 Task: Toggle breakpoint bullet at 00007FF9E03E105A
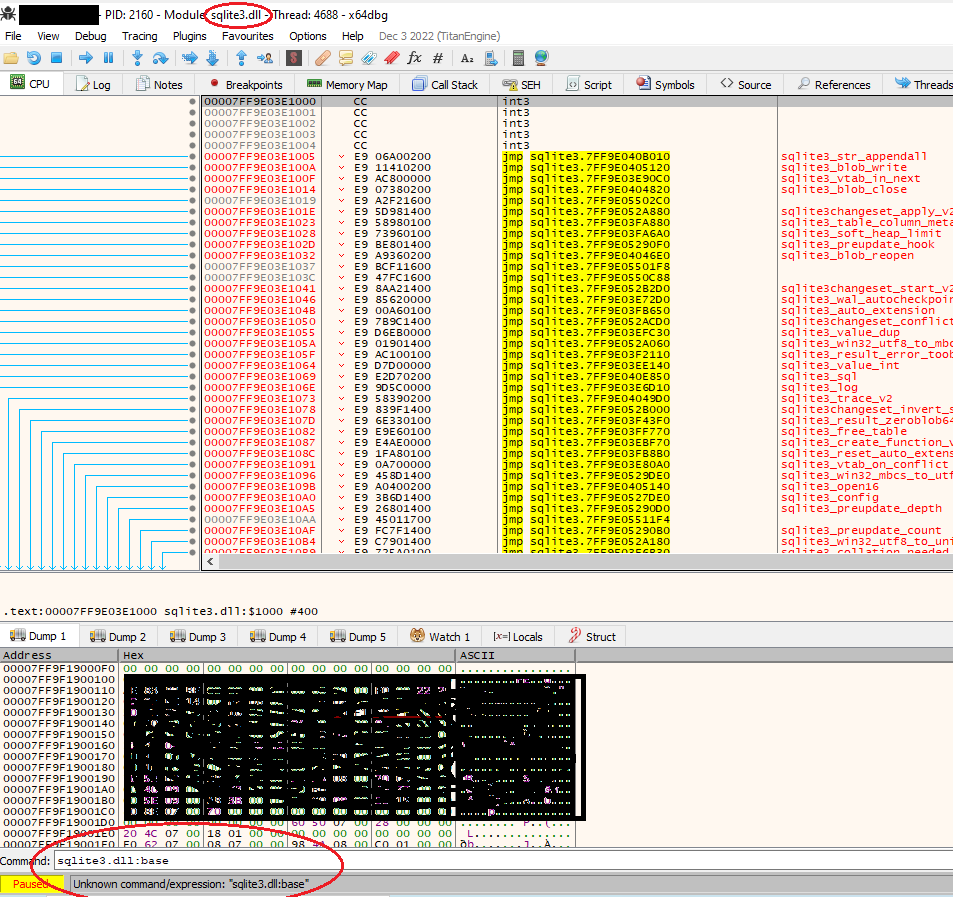coord(193,343)
